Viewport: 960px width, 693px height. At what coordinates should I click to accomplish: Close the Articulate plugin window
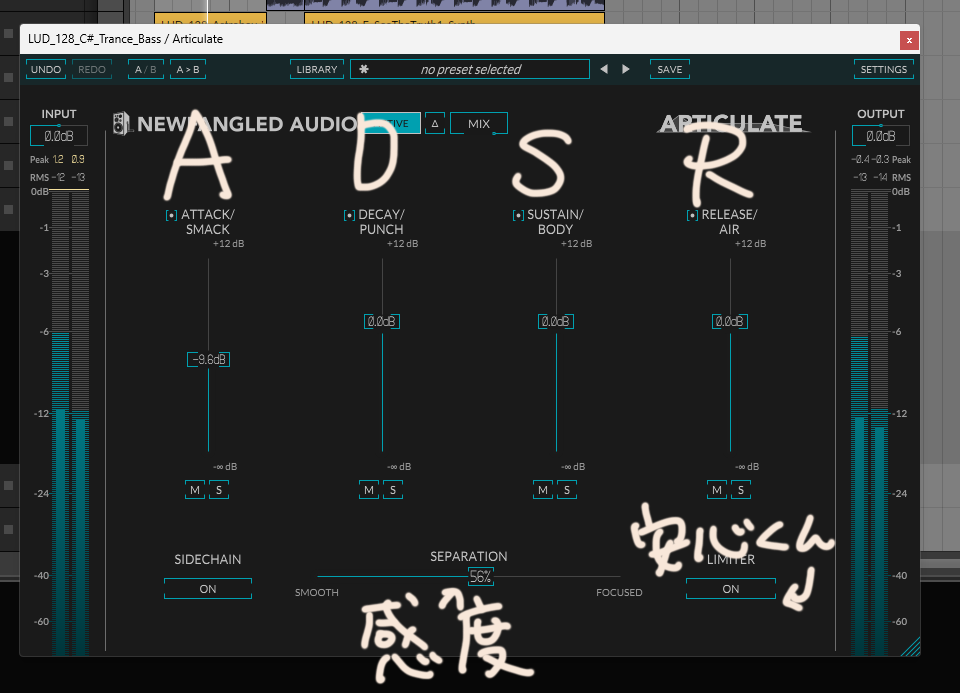point(909,40)
